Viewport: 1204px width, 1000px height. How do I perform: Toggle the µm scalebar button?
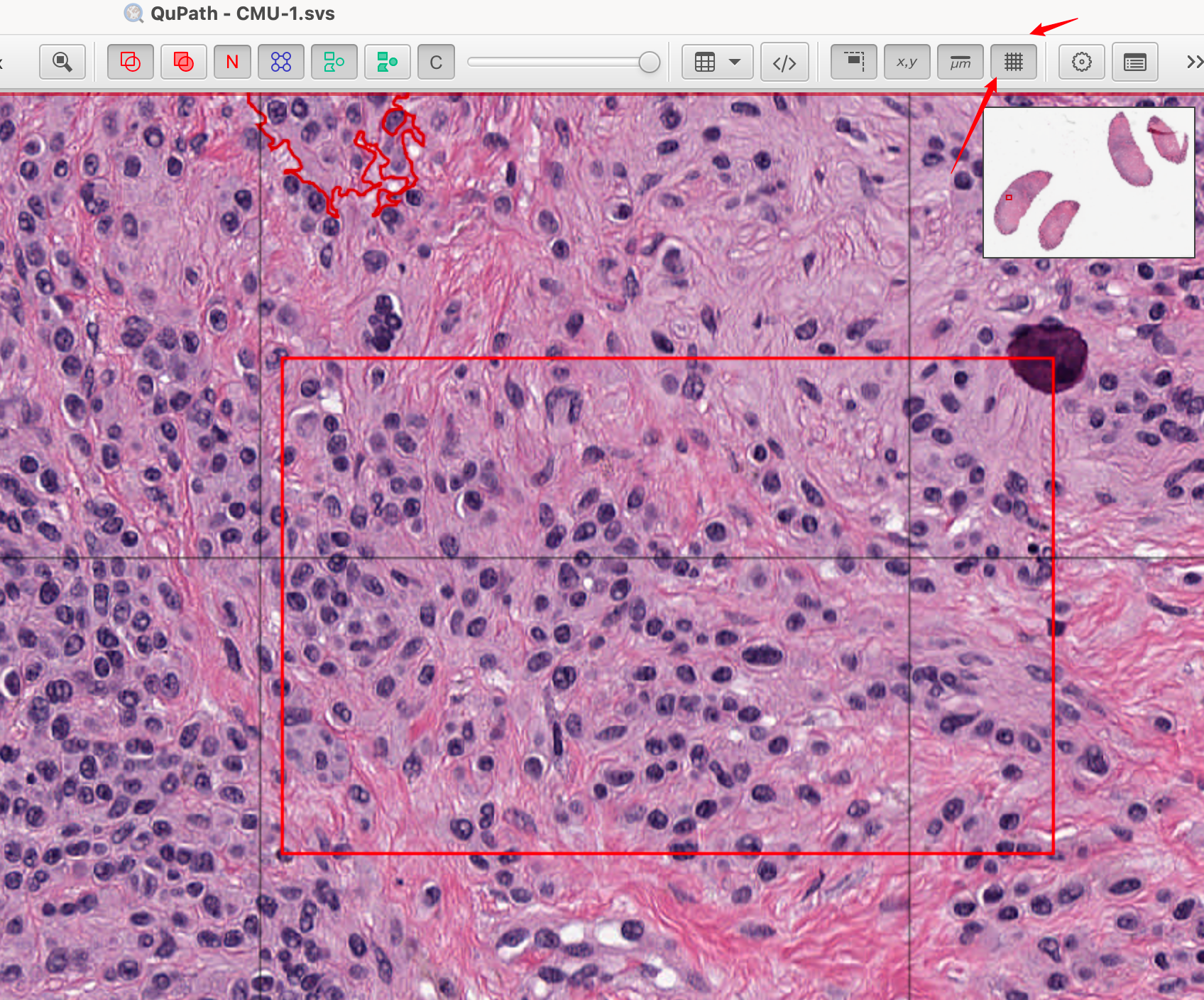point(961,62)
